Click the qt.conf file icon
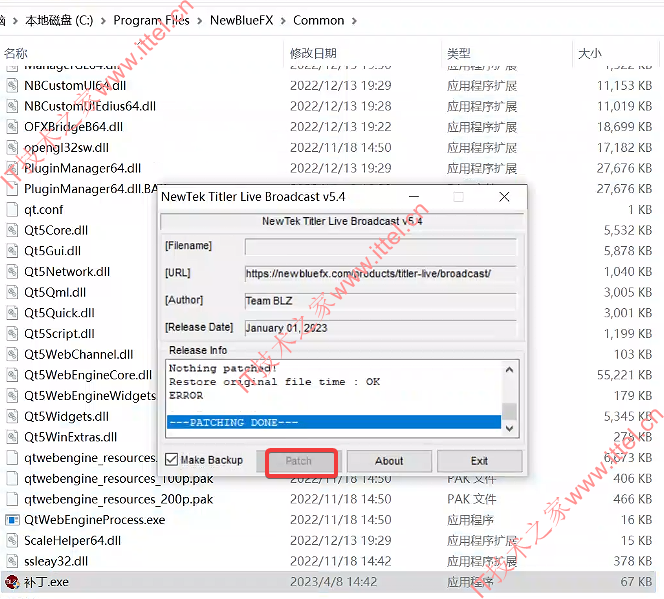Viewport: 664px width, 599px height. click(x=12, y=210)
